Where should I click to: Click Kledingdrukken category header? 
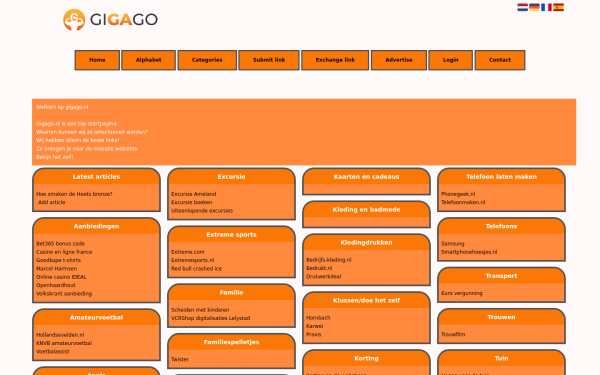click(366, 243)
